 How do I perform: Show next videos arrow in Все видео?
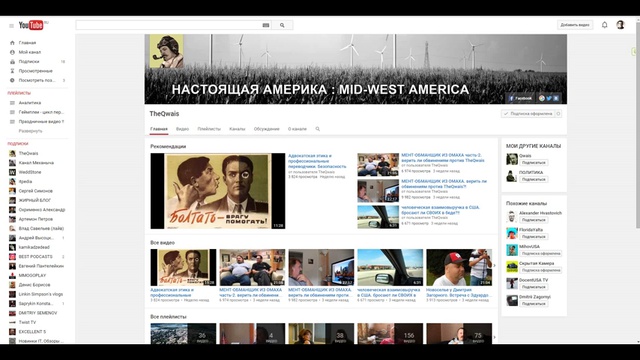(495, 266)
